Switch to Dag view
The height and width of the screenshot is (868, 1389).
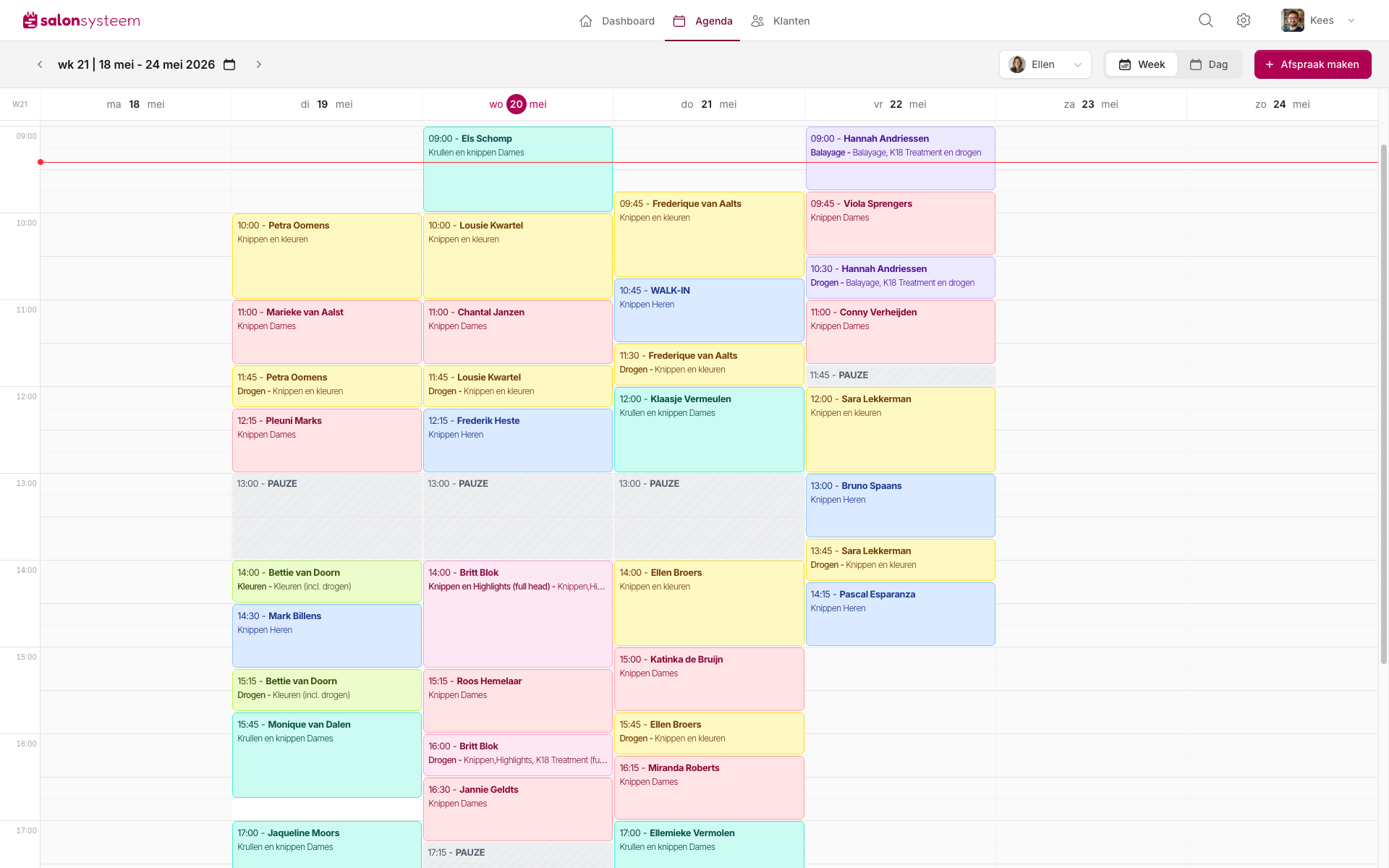click(x=1209, y=64)
